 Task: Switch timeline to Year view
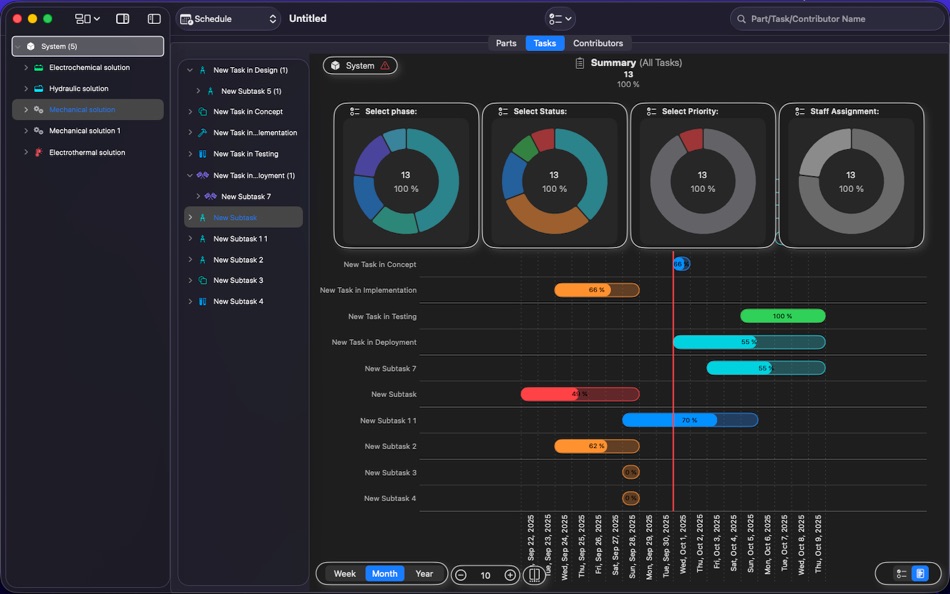click(x=424, y=574)
